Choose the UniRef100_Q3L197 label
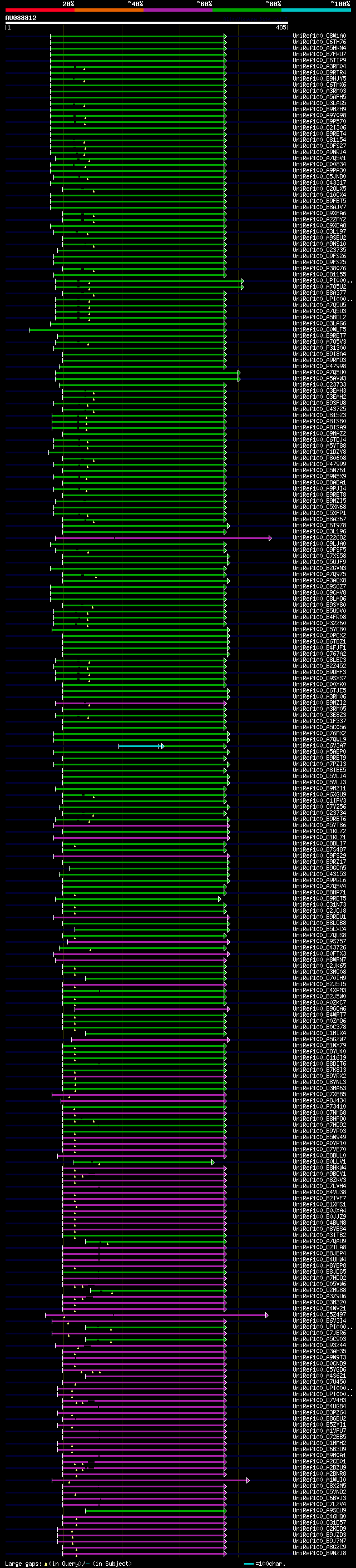Viewport: 356px width, 1568px height. [319, 232]
